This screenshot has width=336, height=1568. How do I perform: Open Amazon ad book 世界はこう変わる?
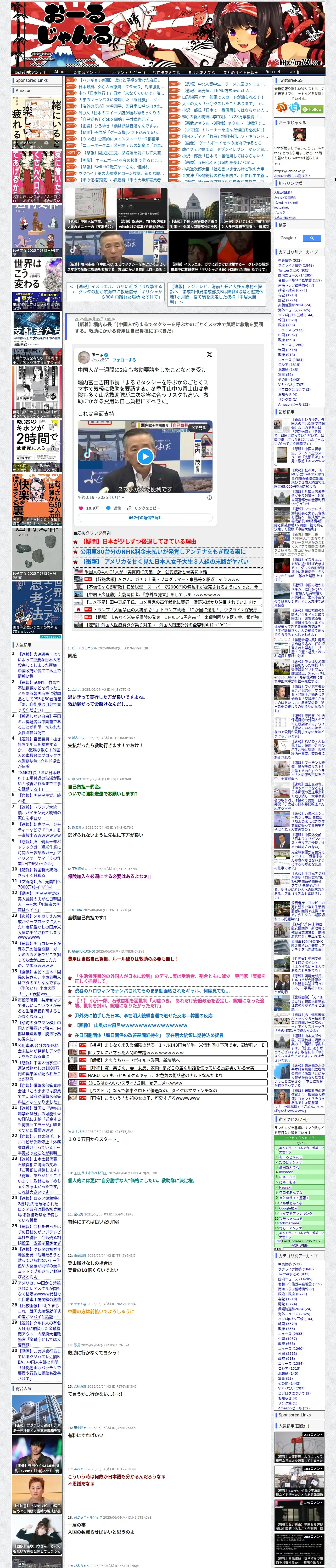(37, 284)
